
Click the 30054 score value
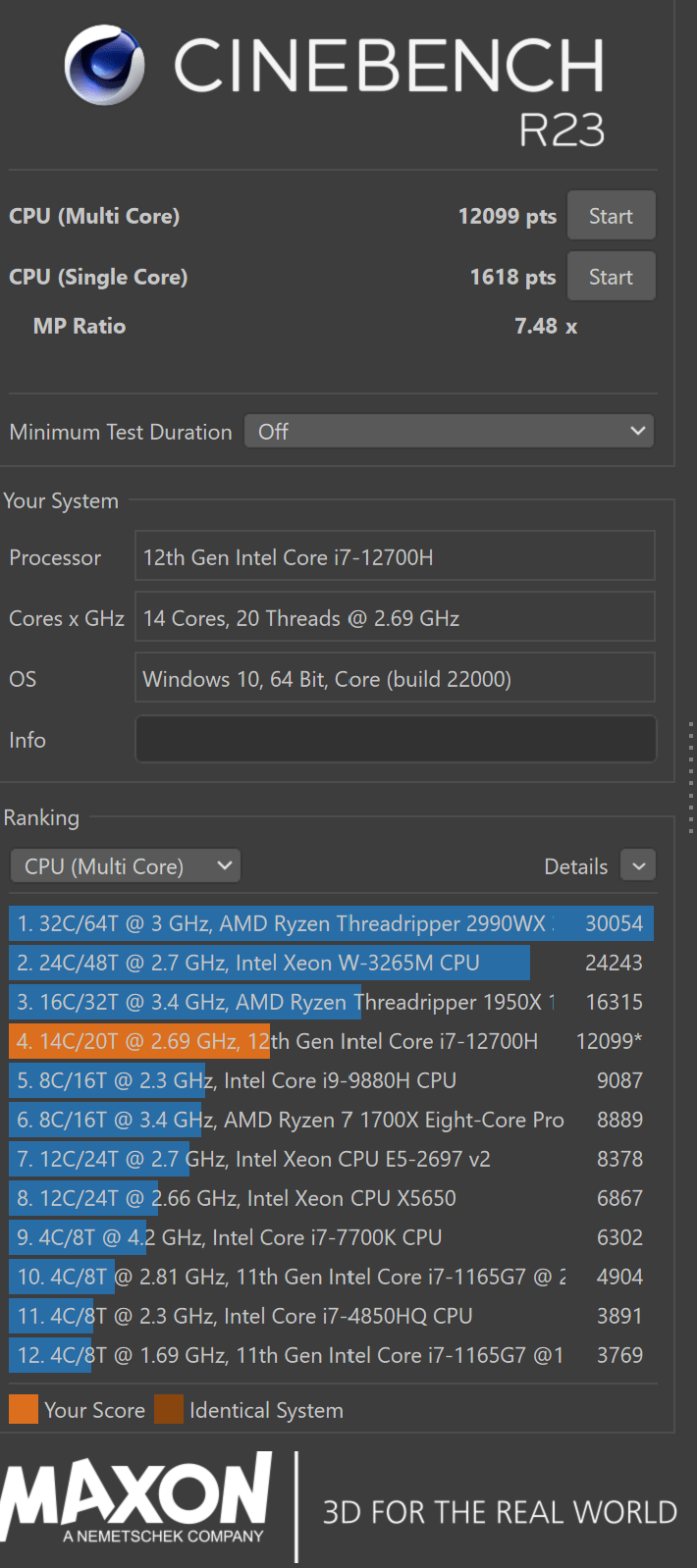pos(615,923)
